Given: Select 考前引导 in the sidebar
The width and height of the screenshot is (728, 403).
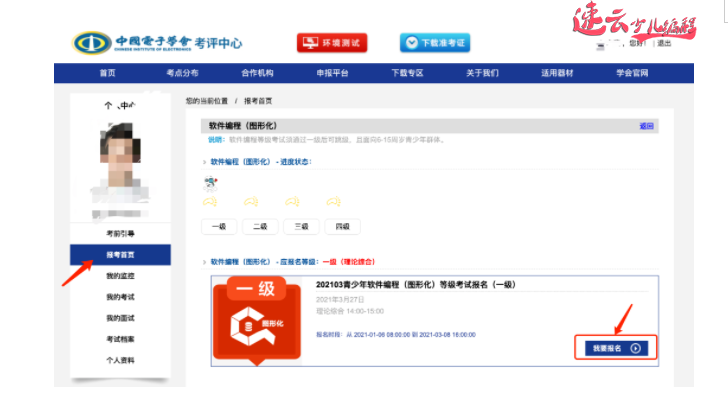Looking at the screenshot, I should (120, 234).
